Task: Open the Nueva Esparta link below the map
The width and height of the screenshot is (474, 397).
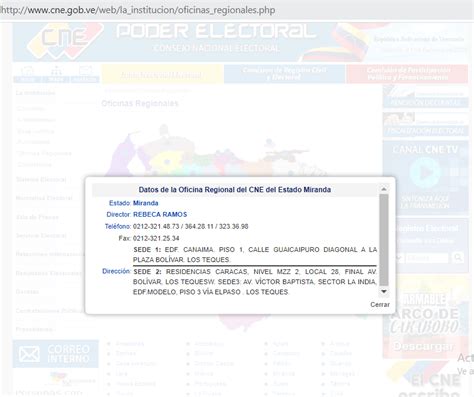Action: point(136,384)
